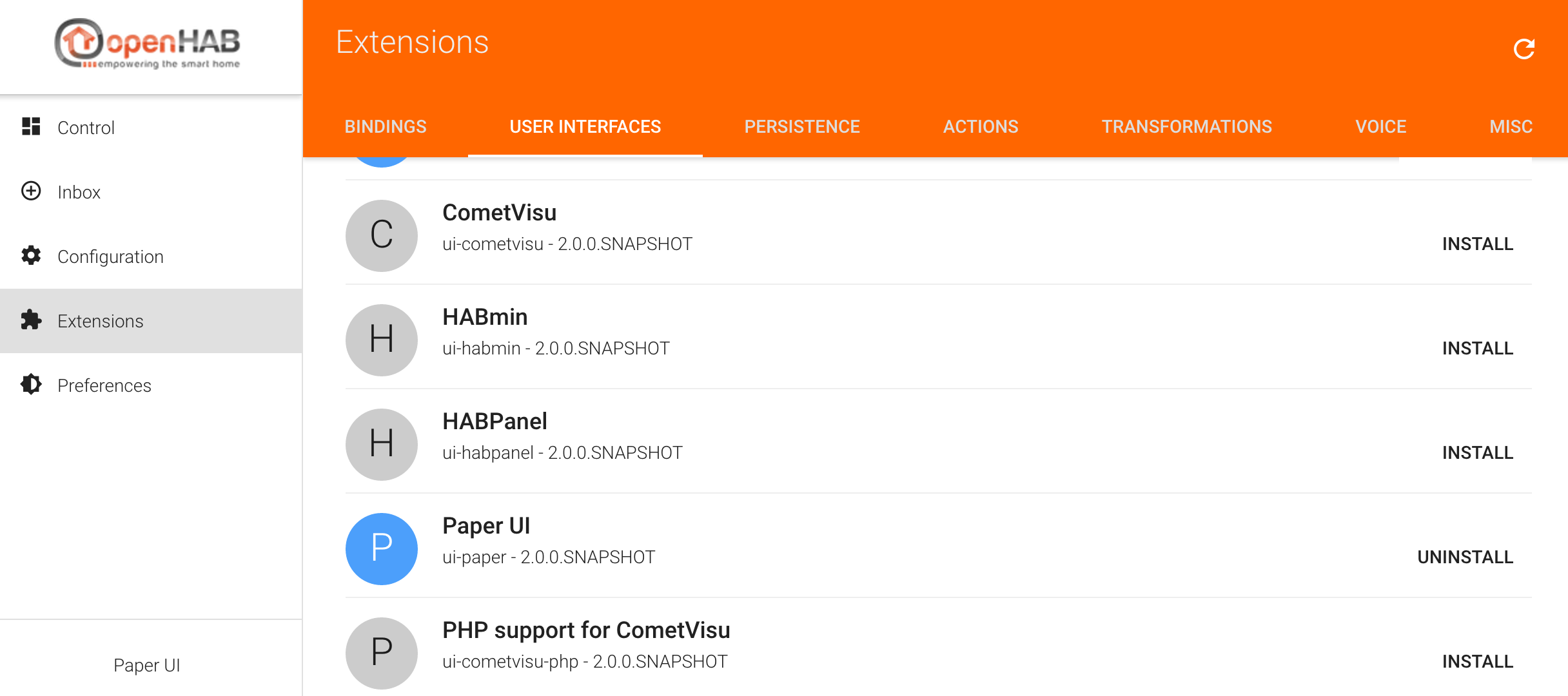Viewport: 1568px width, 696px height.
Task: Uninstall the Paper UI extension
Action: (x=1465, y=557)
